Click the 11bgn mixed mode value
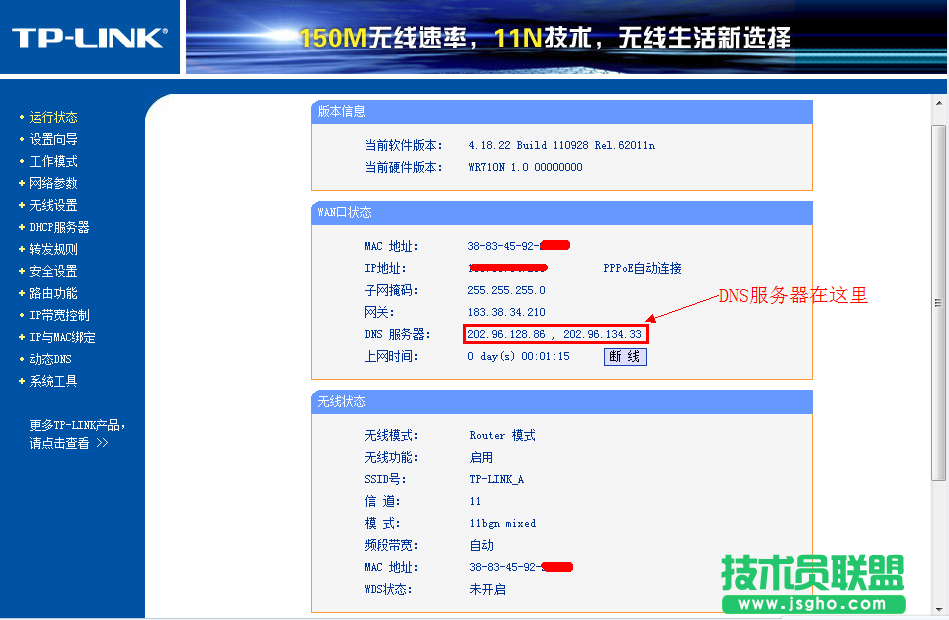The width and height of the screenshot is (949, 620). click(502, 524)
